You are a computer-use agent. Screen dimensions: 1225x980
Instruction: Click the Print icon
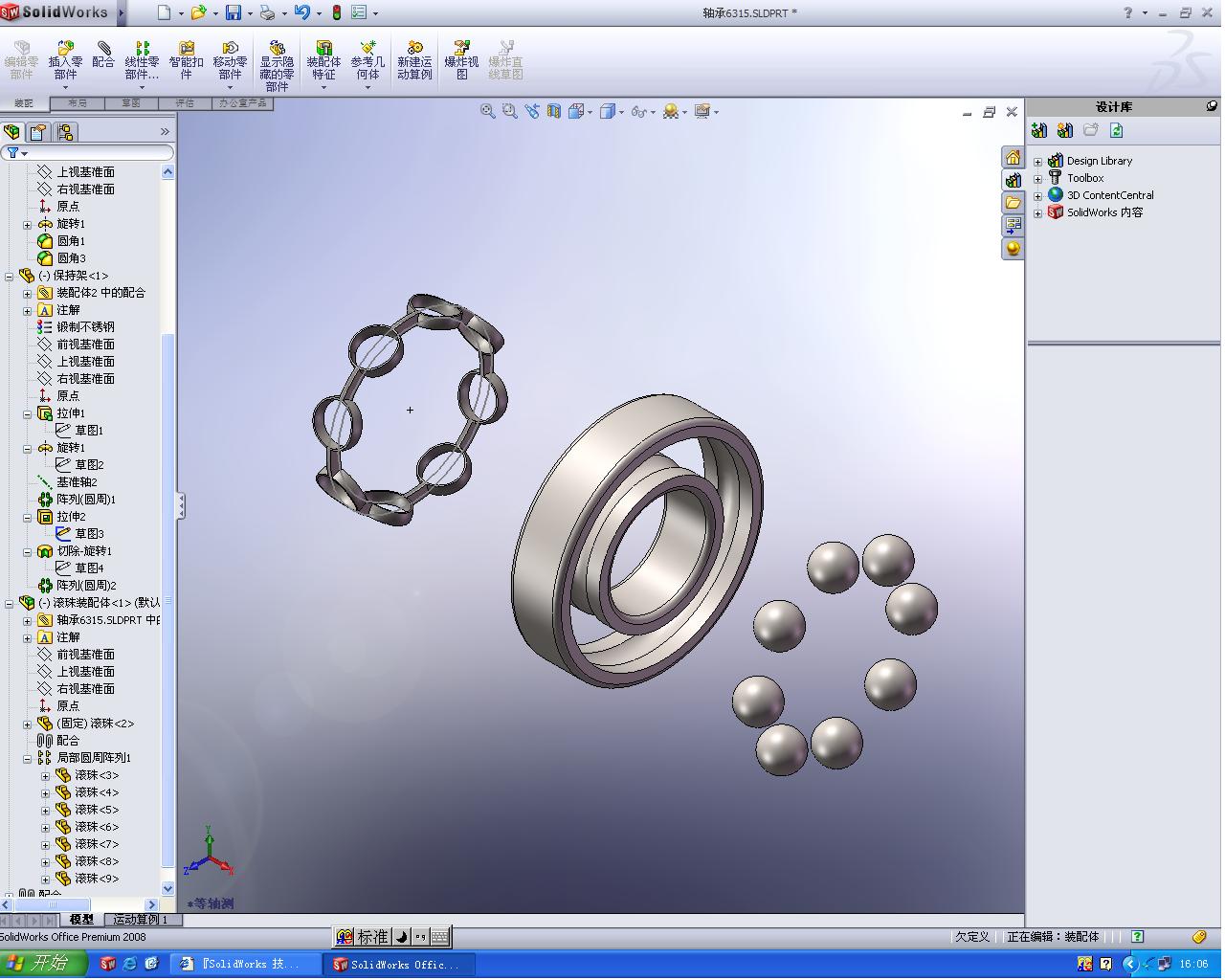pyautogui.click(x=268, y=12)
